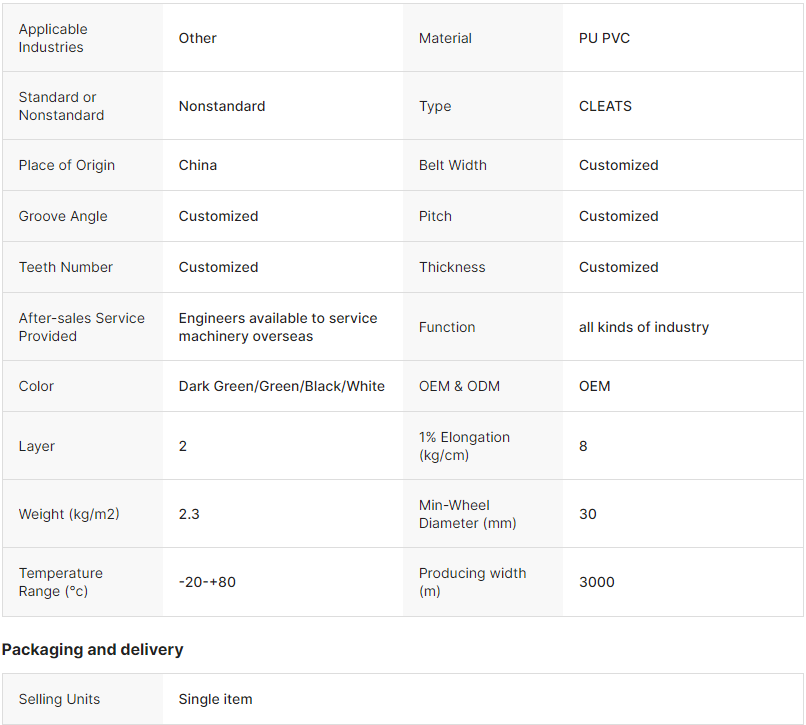Click the 'PU PVC' material value

604,38
